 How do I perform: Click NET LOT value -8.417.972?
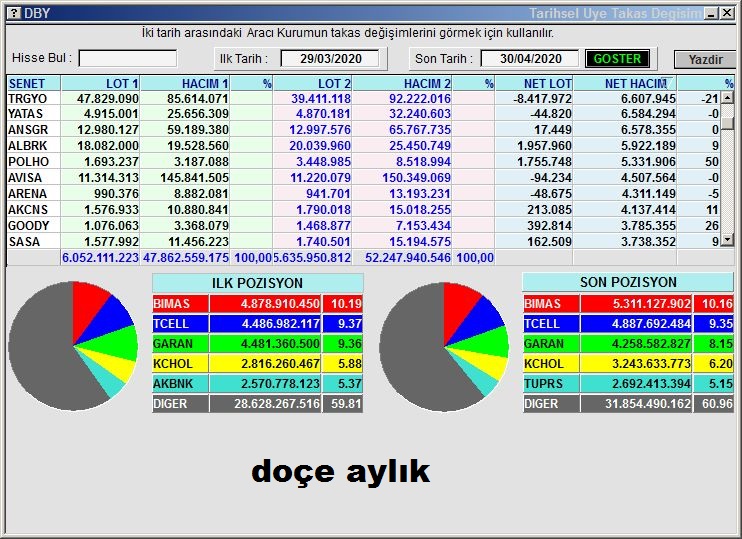(x=542, y=98)
